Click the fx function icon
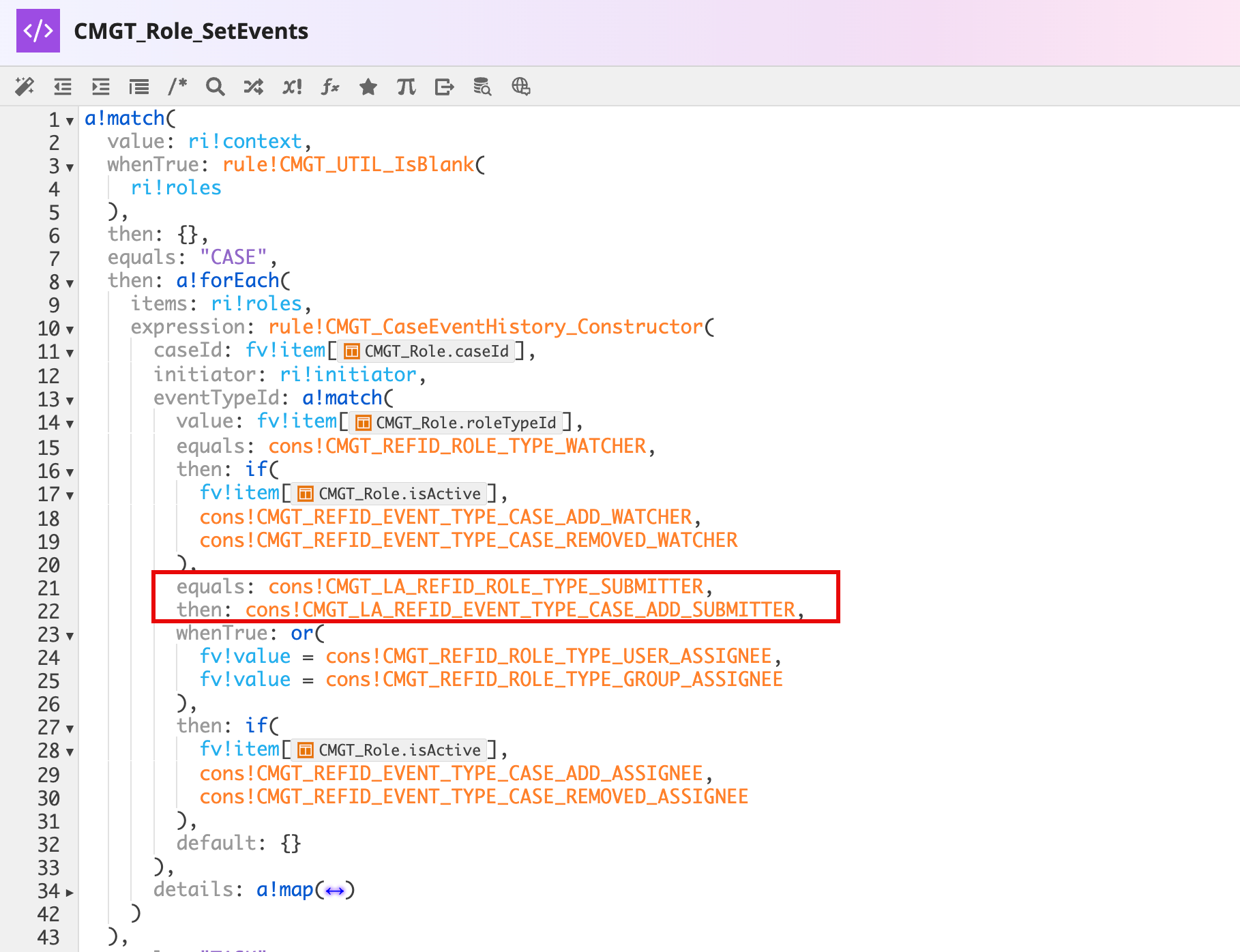1240x952 pixels. tap(330, 87)
